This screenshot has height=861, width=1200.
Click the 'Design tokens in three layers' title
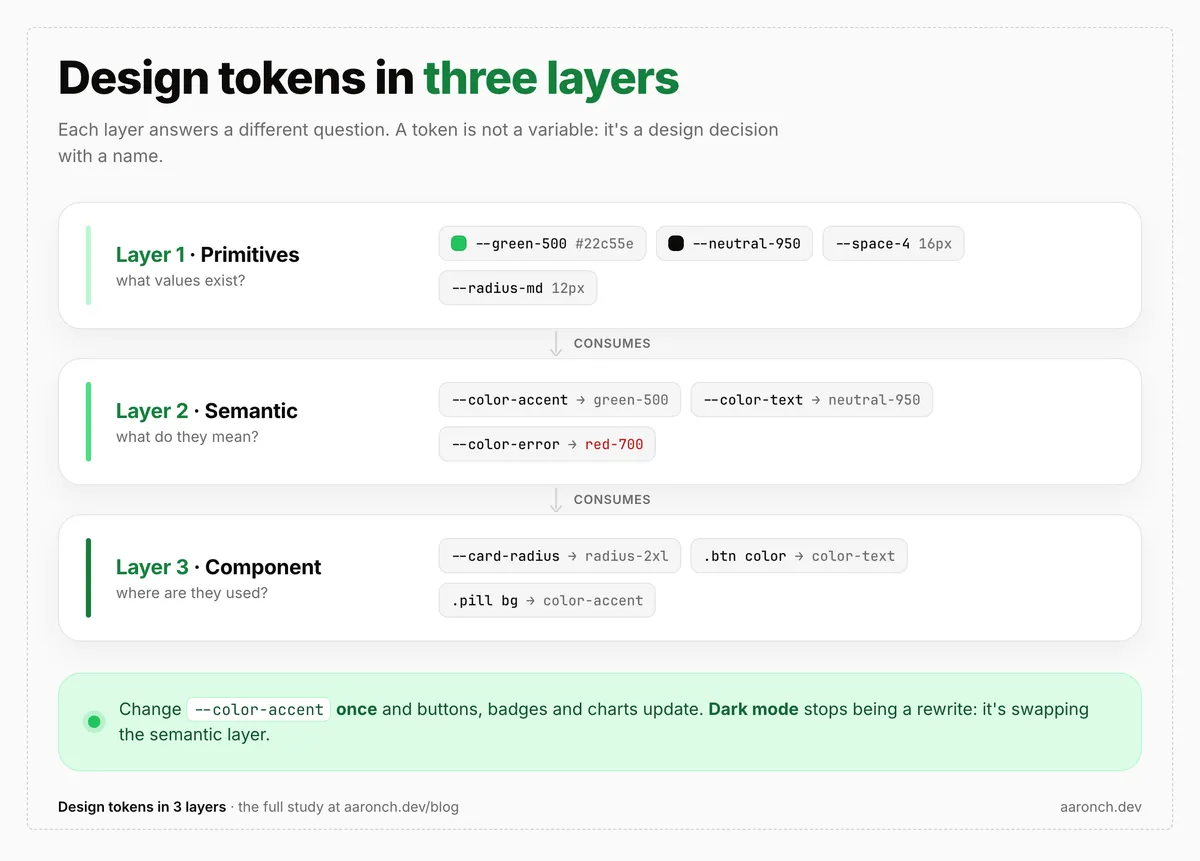(x=368, y=78)
